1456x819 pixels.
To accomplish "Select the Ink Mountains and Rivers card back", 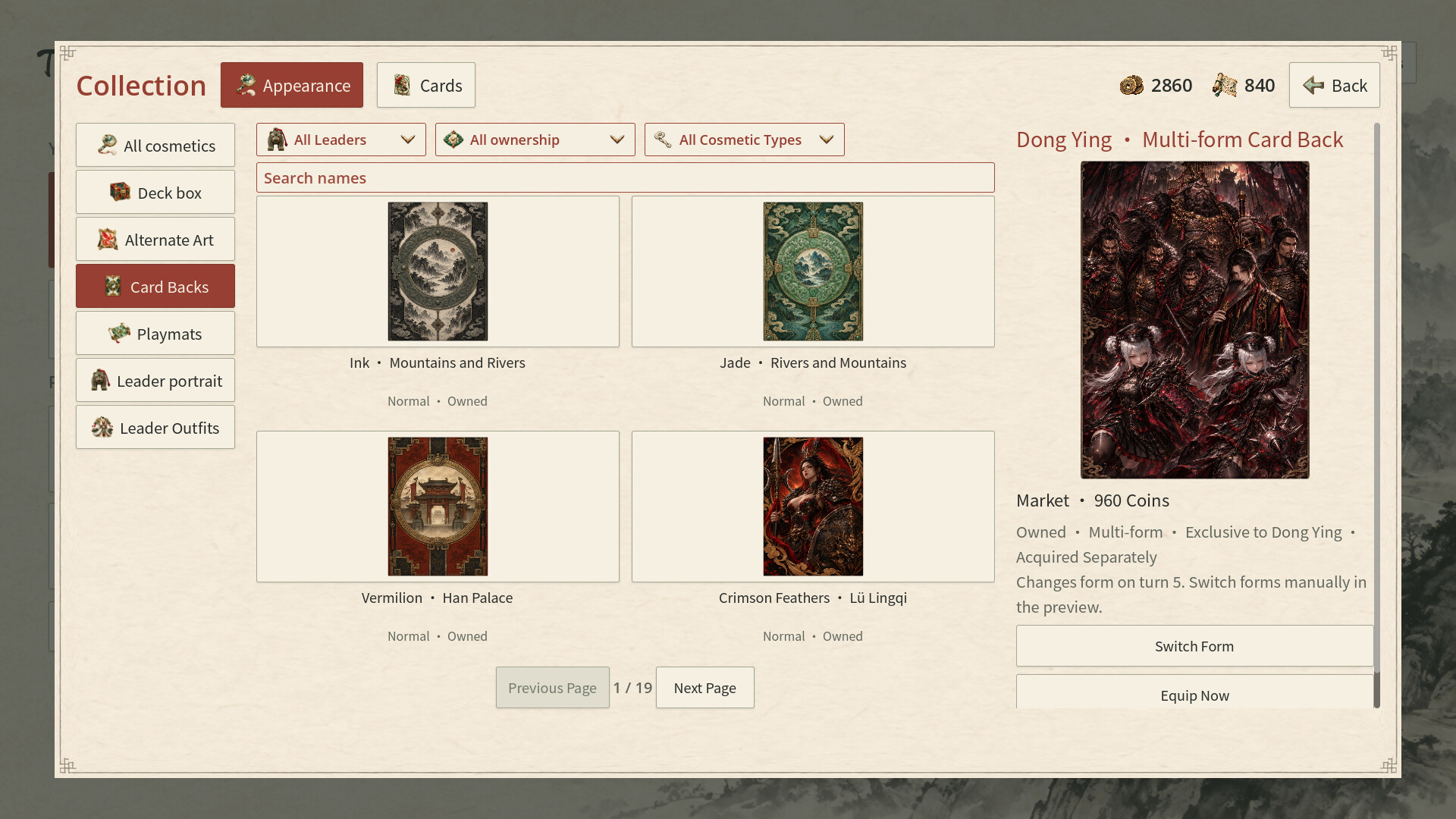I will pos(438,271).
